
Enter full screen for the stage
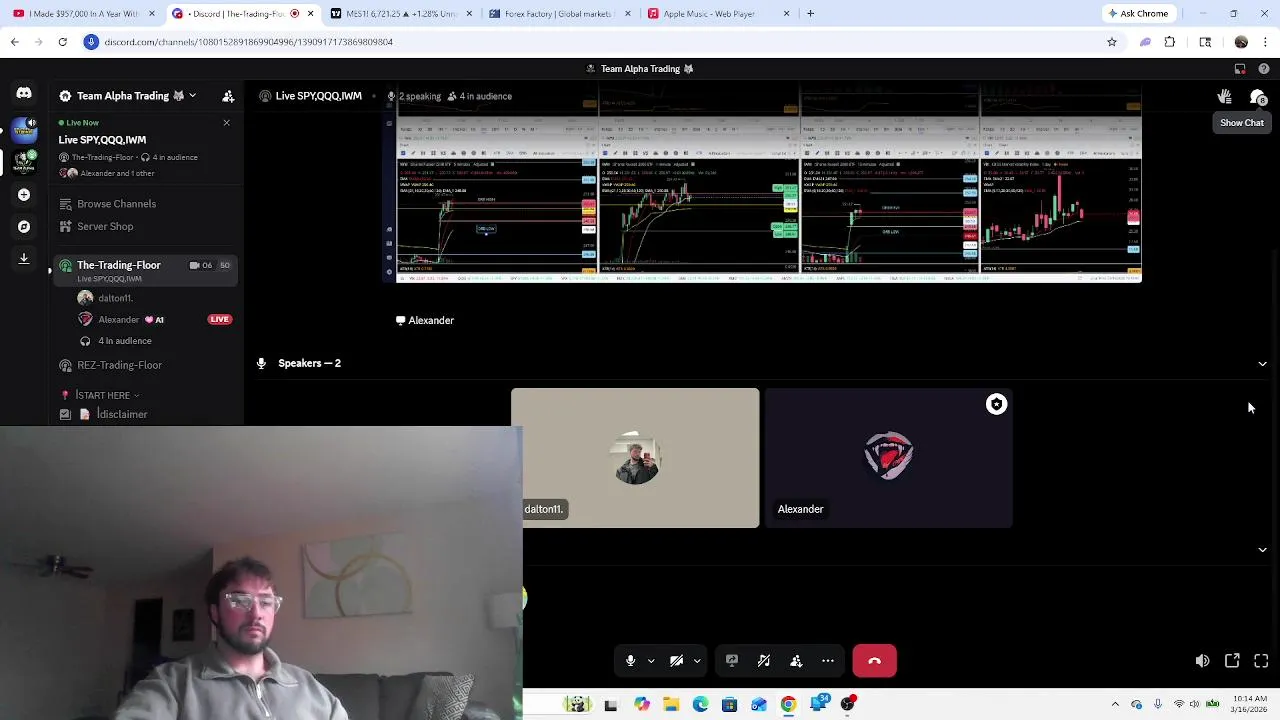tap(1261, 661)
